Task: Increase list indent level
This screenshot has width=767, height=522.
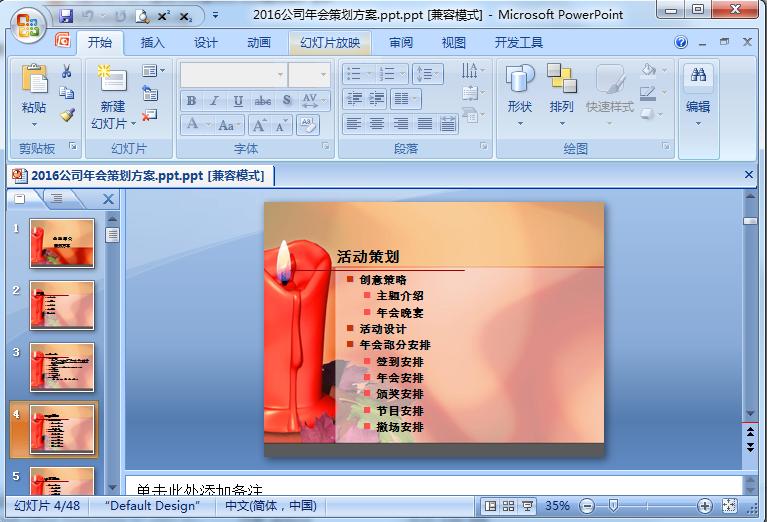Action: click(x=376, y=99)
